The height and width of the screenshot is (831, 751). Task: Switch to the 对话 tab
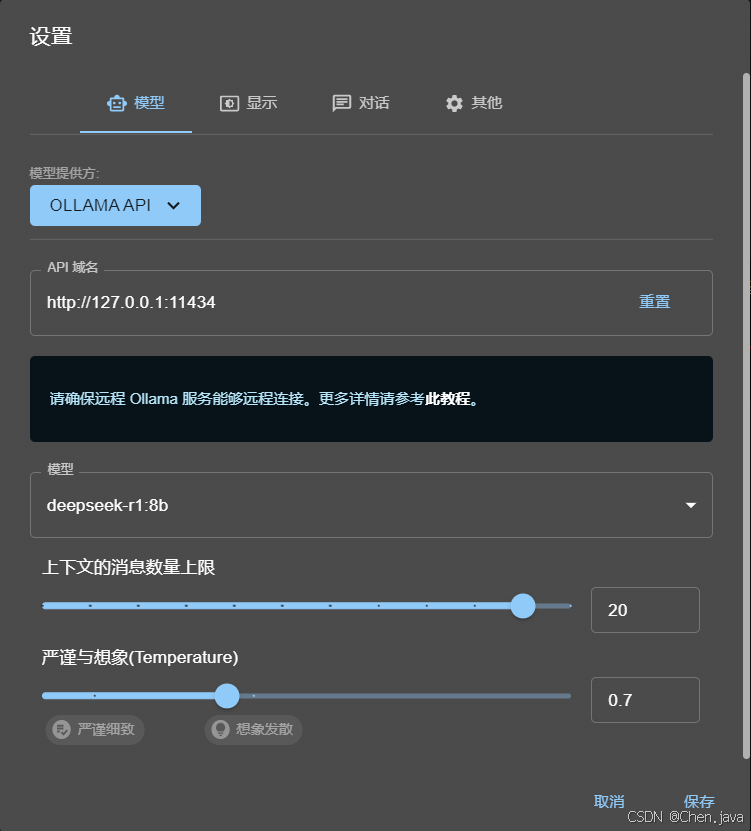click(x=360, y=103)
